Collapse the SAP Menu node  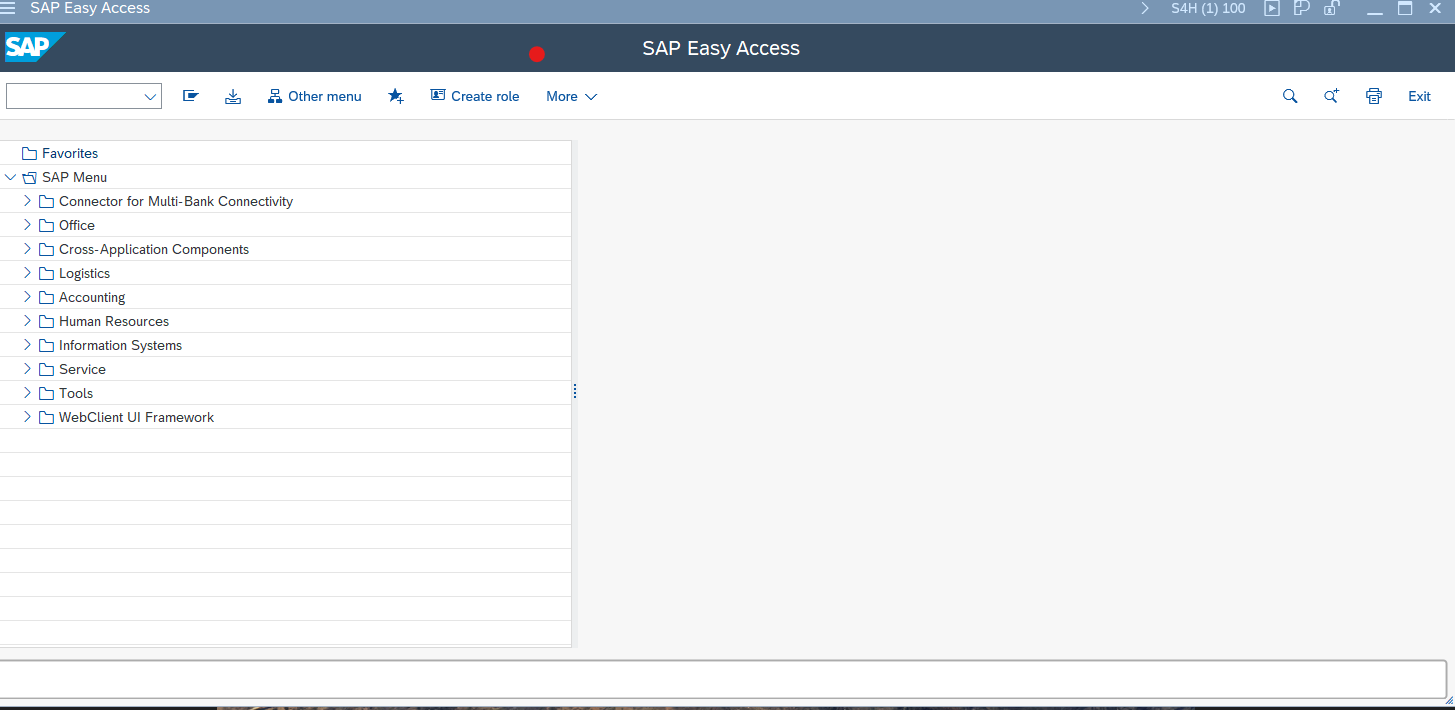[10, 177]
